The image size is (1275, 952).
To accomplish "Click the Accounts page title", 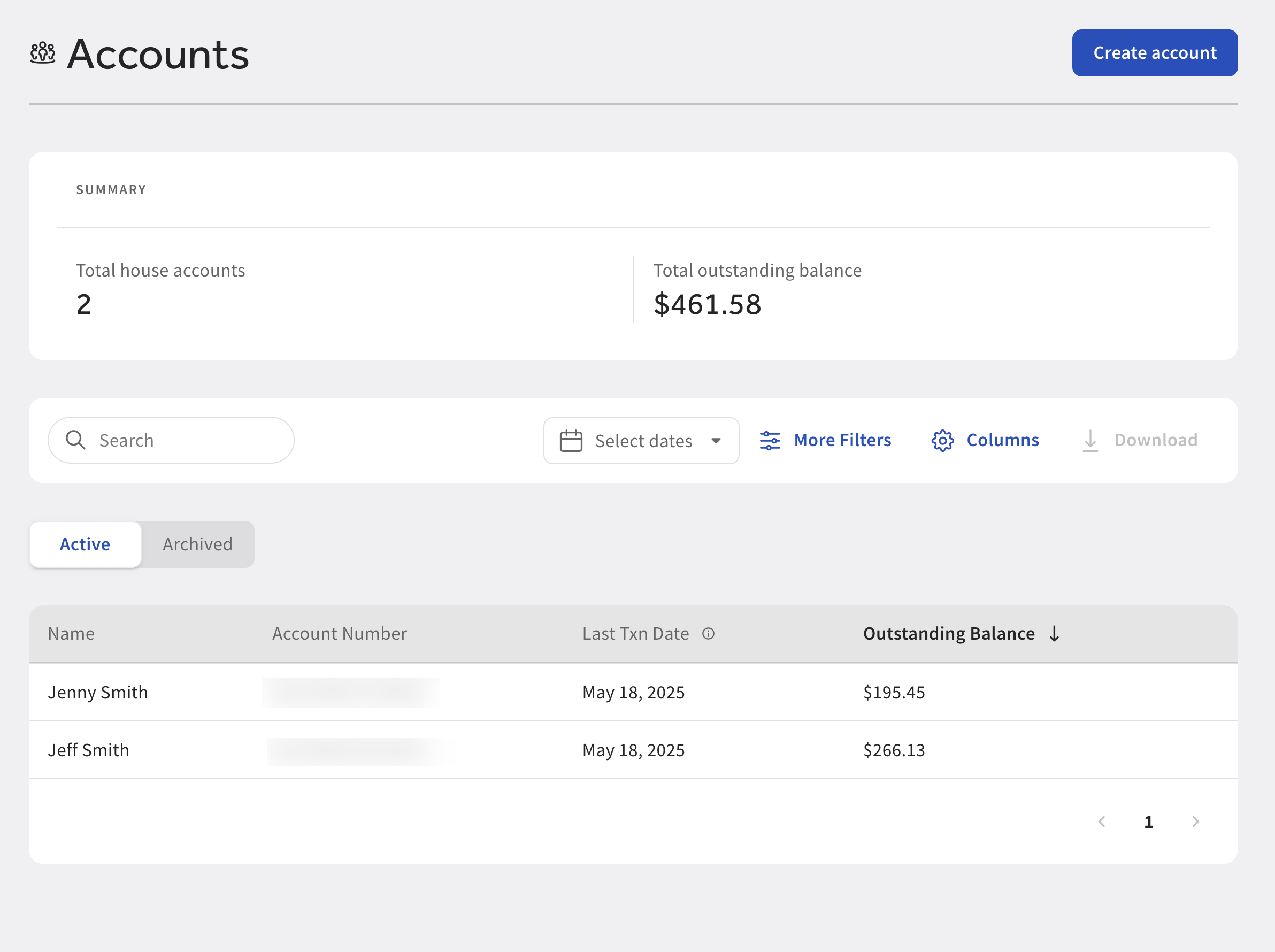I will [x=158, y=54].
